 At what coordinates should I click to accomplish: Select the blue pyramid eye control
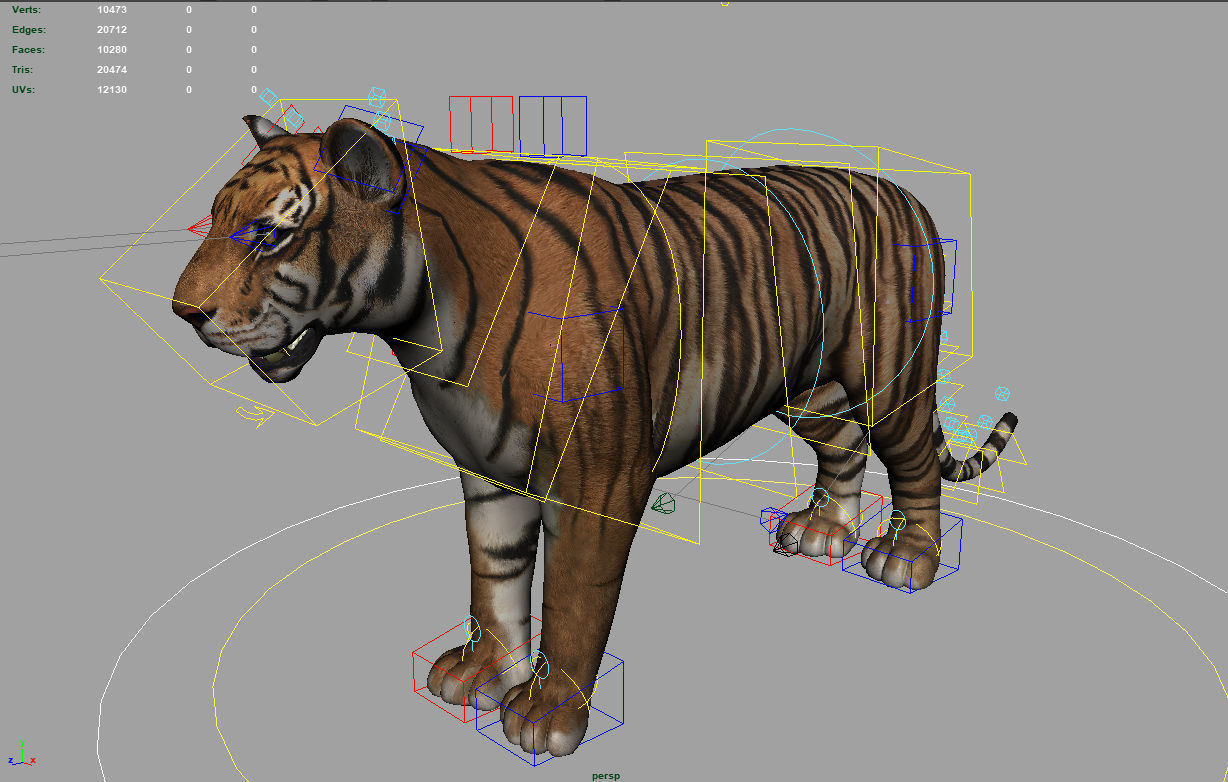coord(254,235)
